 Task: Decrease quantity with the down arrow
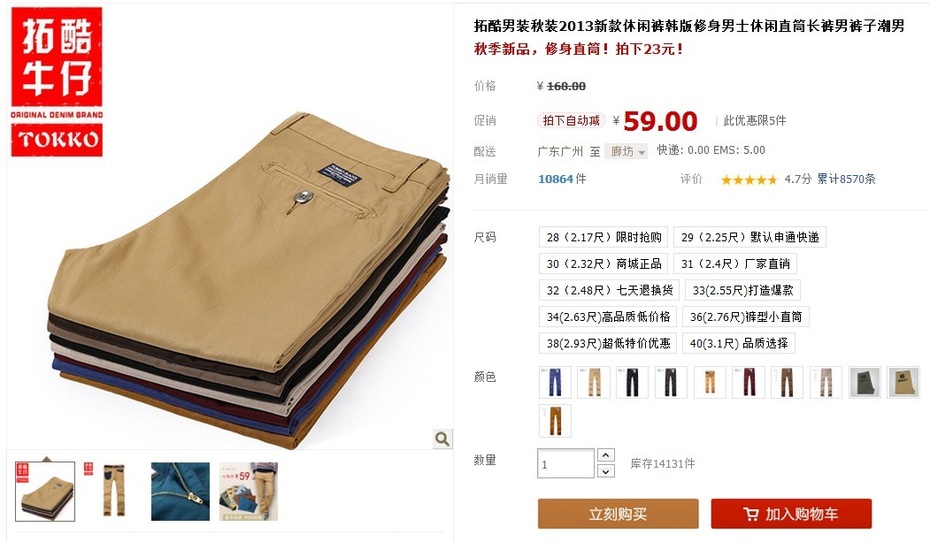[x=606, y=471]
